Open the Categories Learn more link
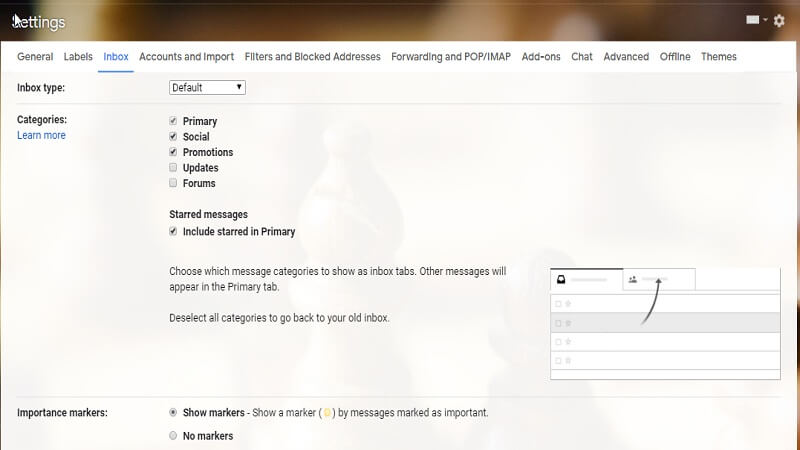 [x=41, y=135]
